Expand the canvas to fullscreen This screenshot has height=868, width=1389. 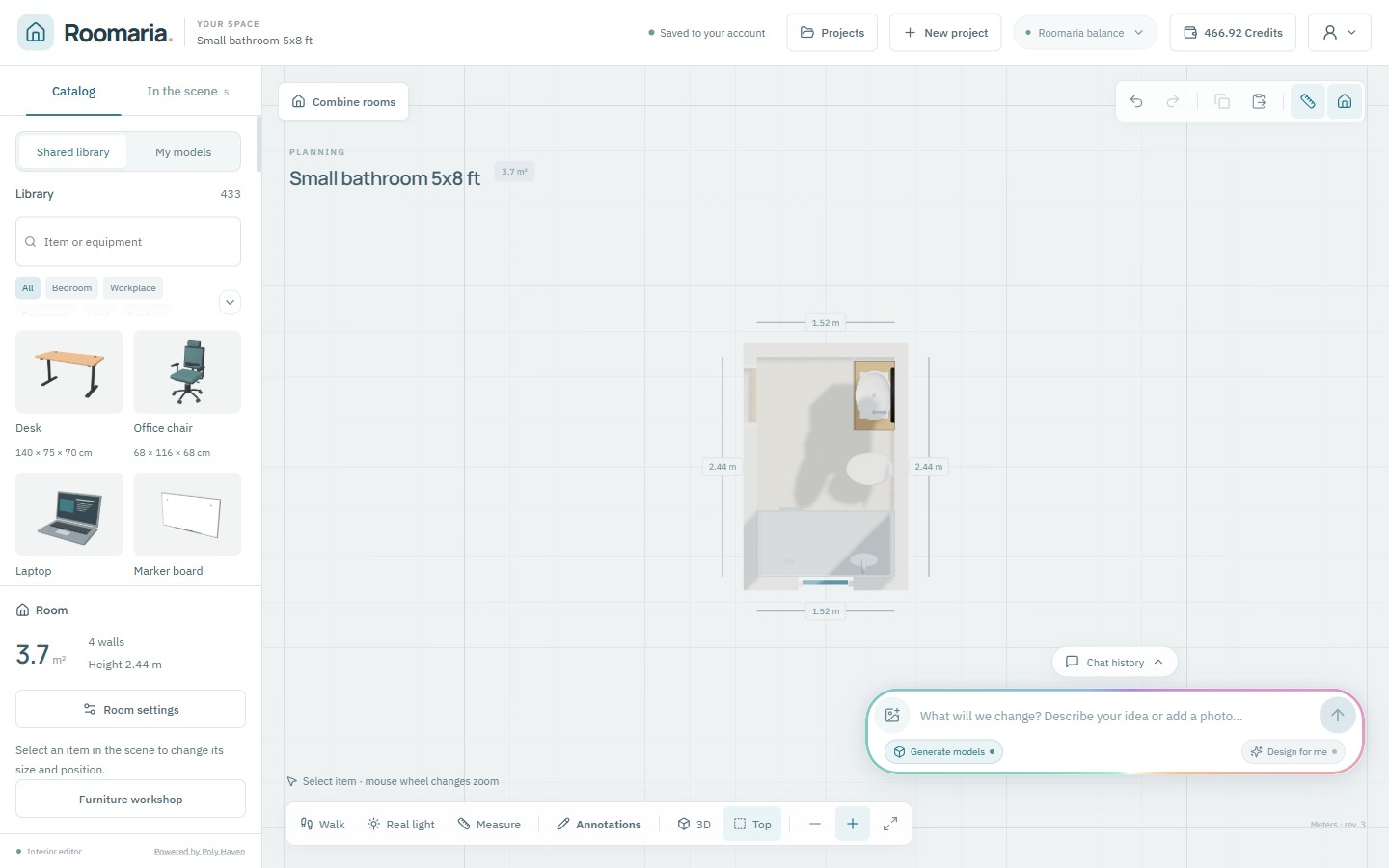point(890,824)
